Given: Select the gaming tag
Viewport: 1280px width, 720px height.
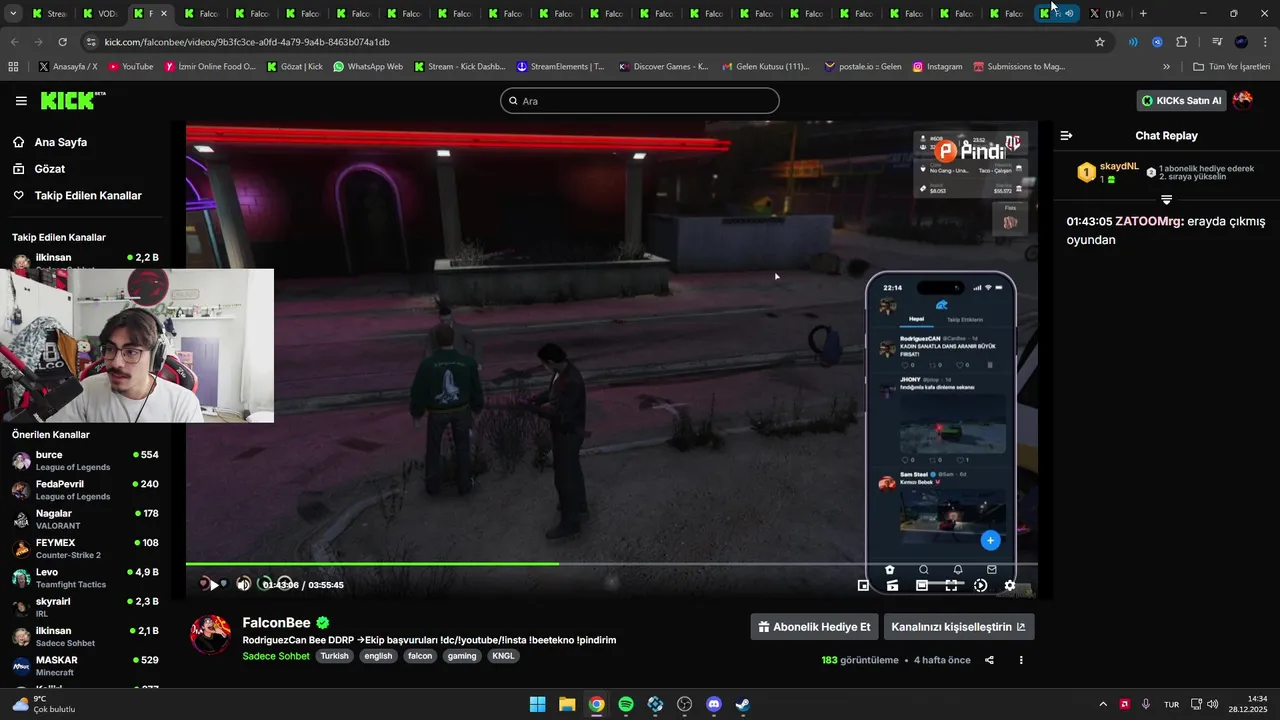Looking at the screenshot, I should coord(462,656).
